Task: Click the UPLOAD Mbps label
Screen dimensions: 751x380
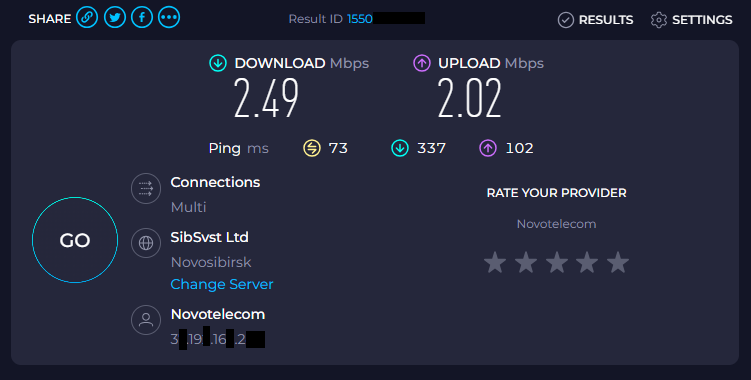Action: 491,63
